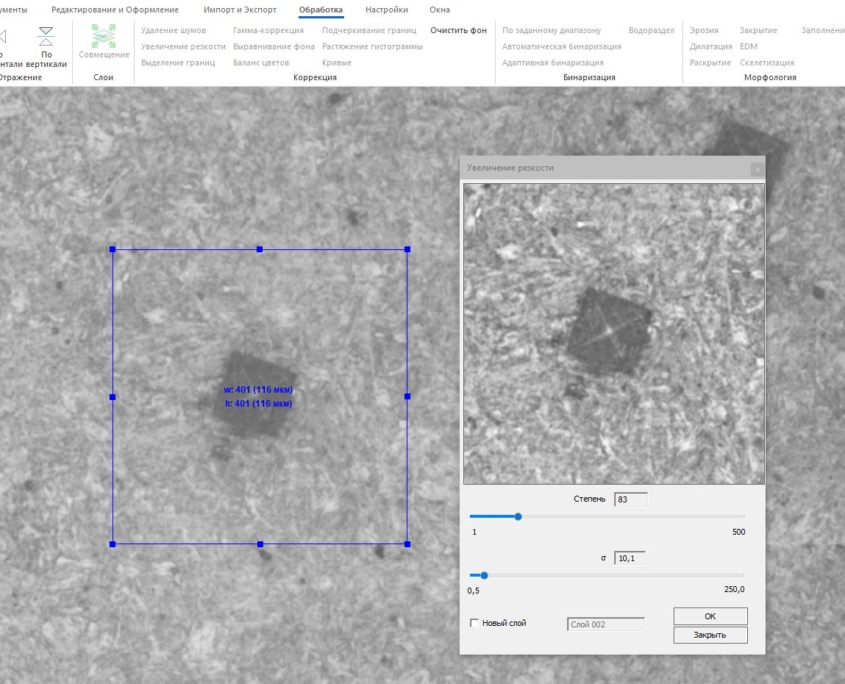
Task: Click bottom-middle selection handle
Action: coord(260,544)
